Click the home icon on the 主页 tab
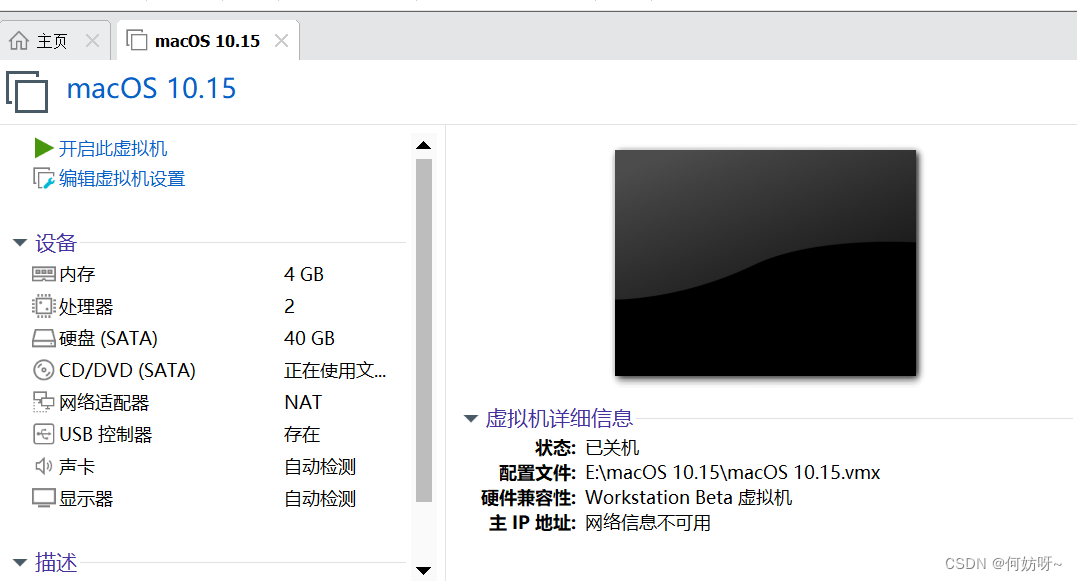 pos(19,41)
